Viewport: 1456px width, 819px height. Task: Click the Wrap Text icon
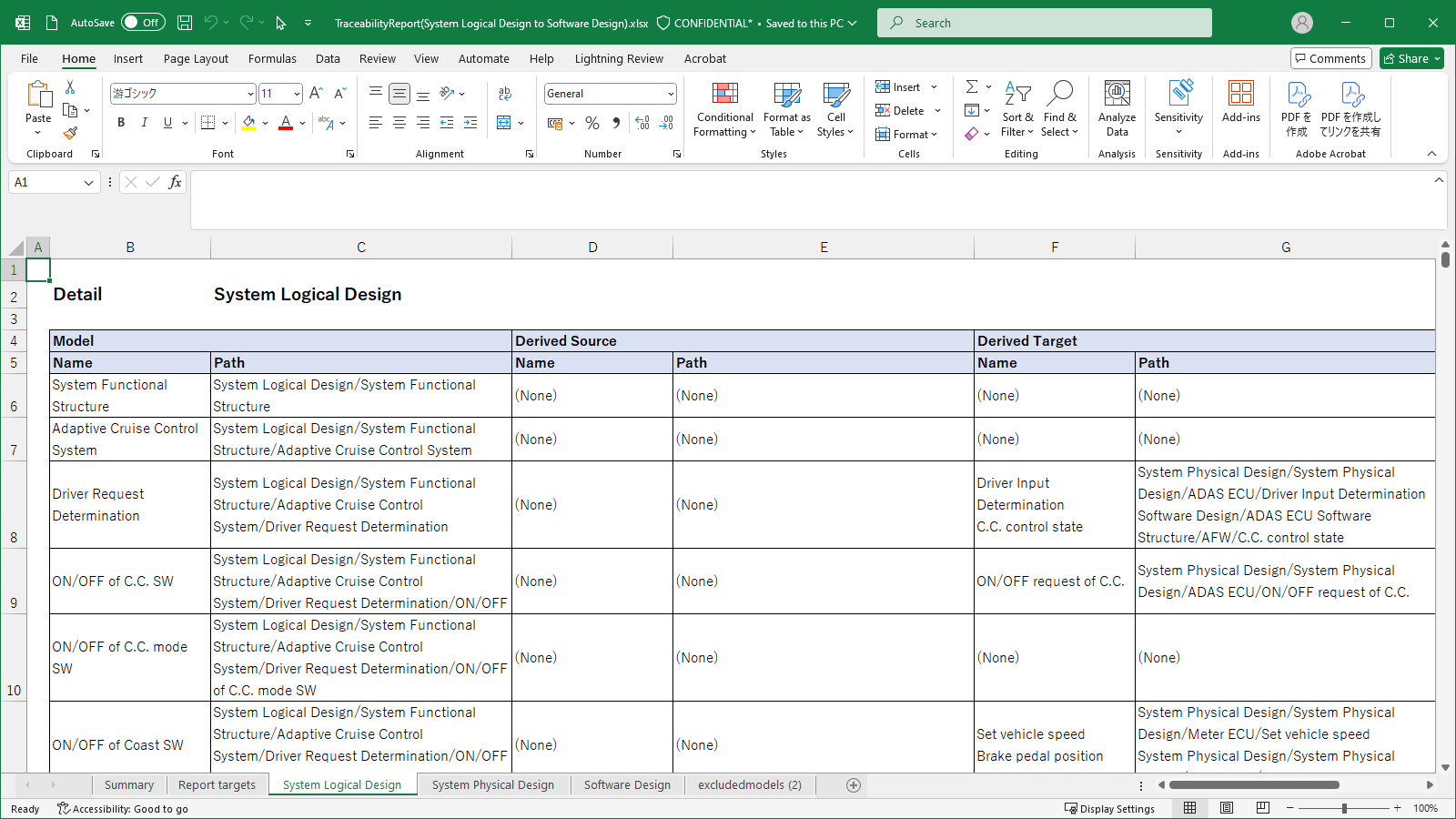tap(505, 93)
